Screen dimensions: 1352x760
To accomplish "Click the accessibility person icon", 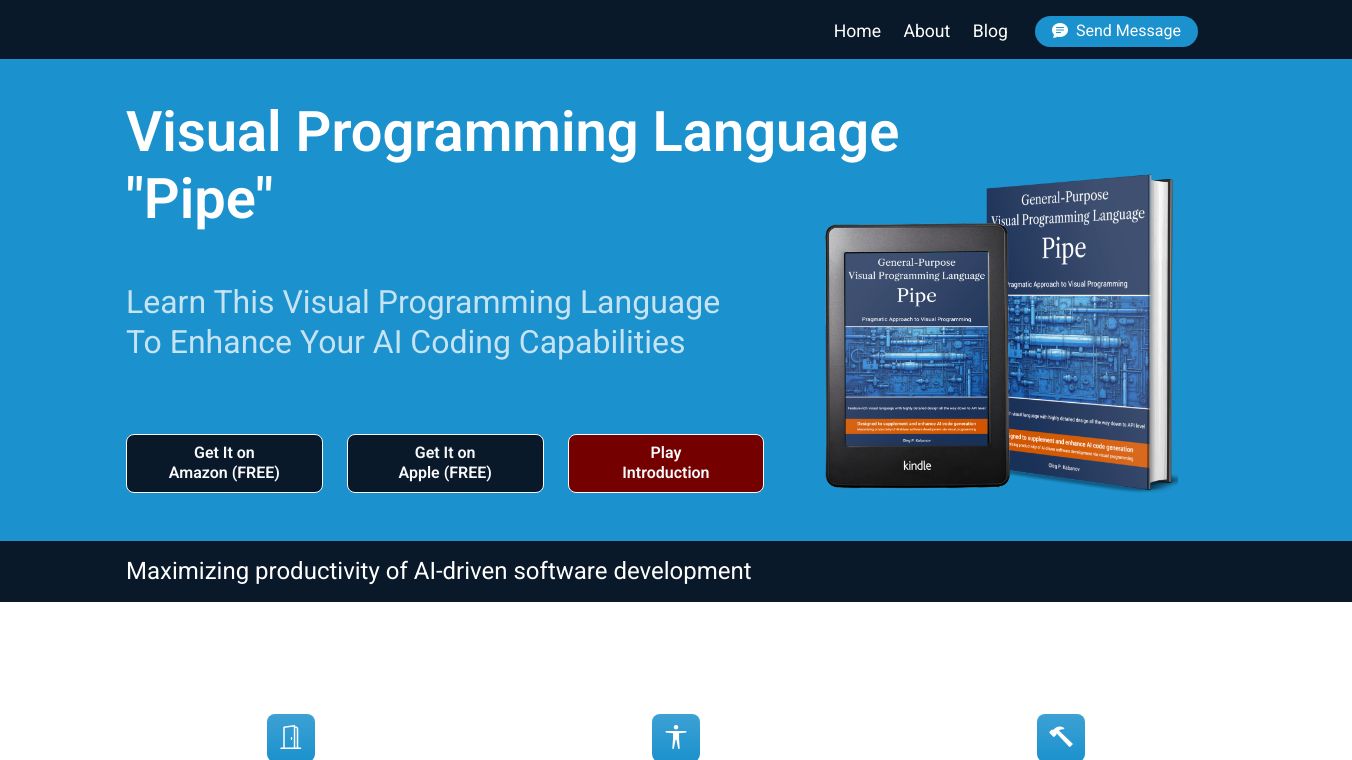I will [x=676, y=737].
